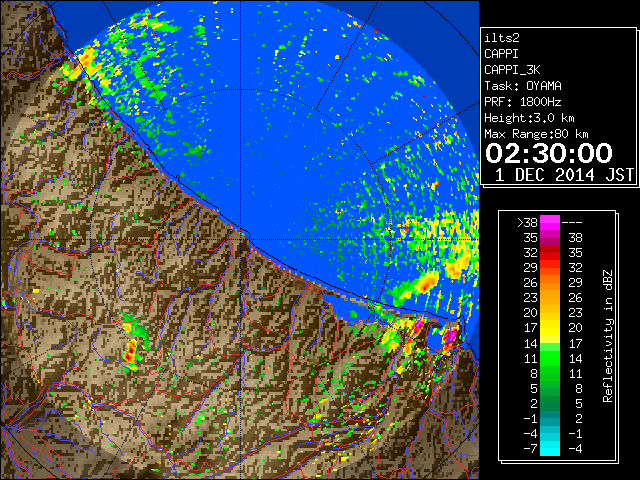Click the orange 26 to 29 dBZ swatch
The height and width of the screenshot is (480, 640).
(x=550, y=283)
